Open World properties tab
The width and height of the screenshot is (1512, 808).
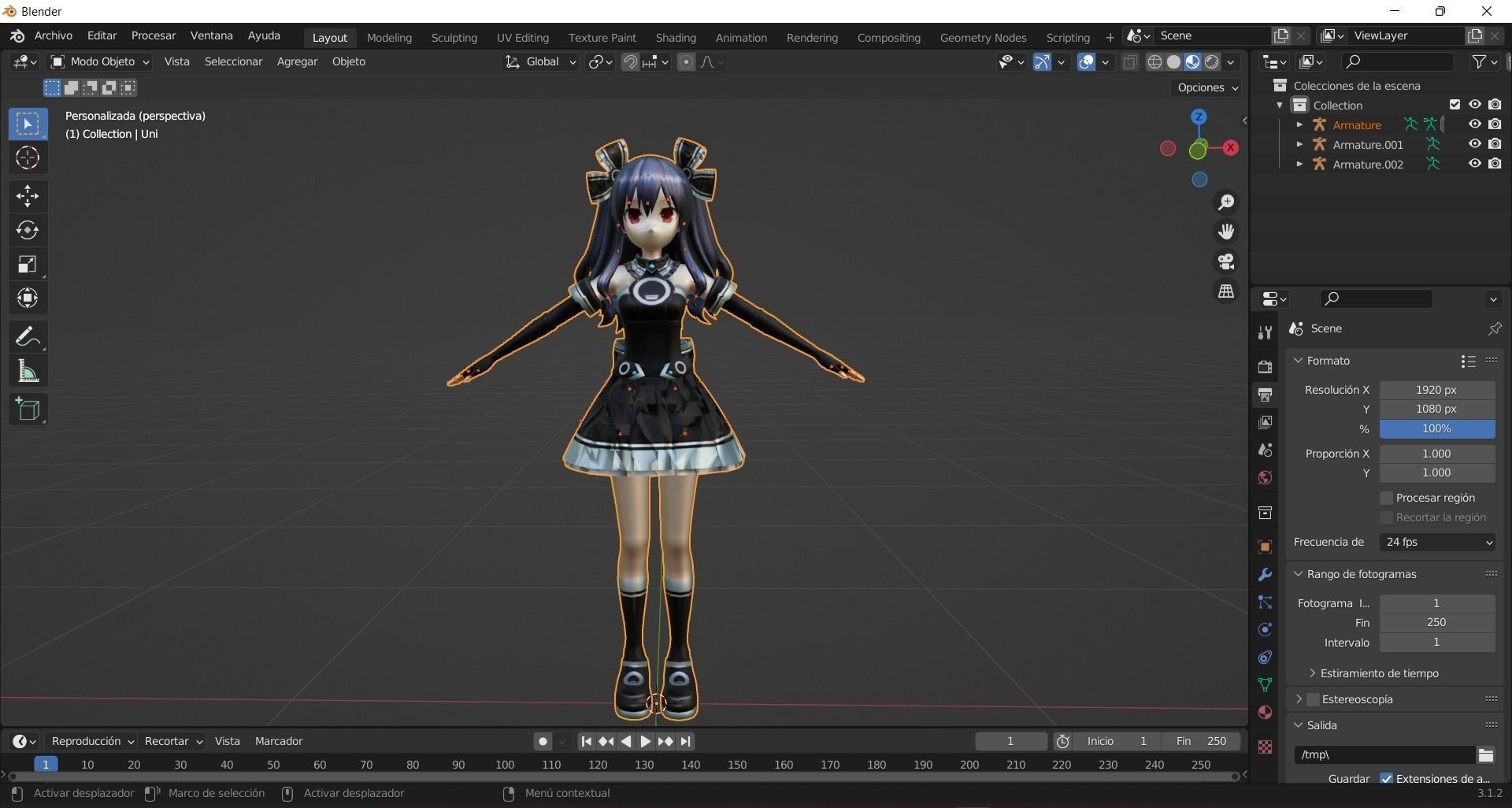pos(1265,478)
